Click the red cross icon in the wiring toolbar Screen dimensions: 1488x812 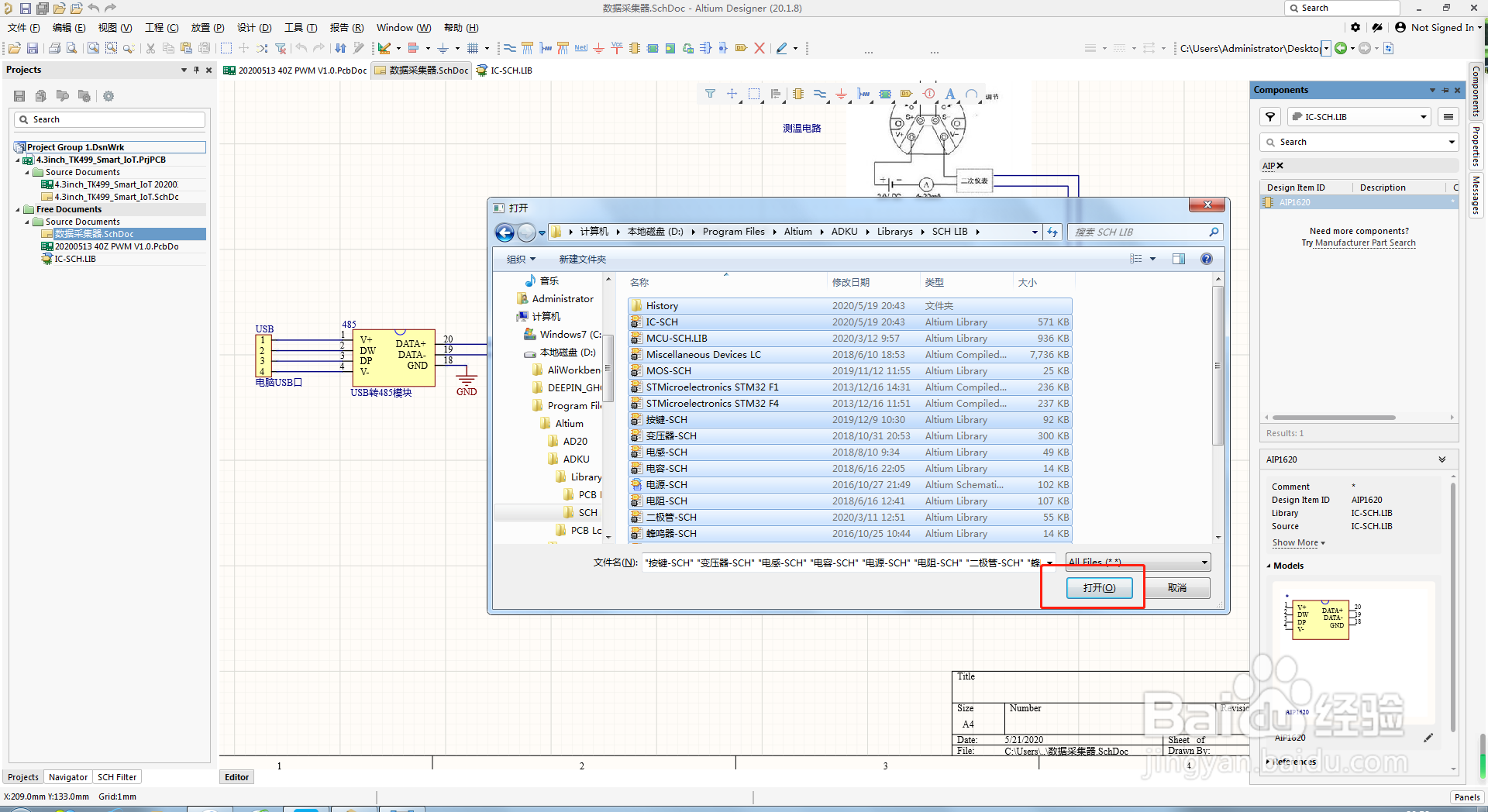(759, 48)
